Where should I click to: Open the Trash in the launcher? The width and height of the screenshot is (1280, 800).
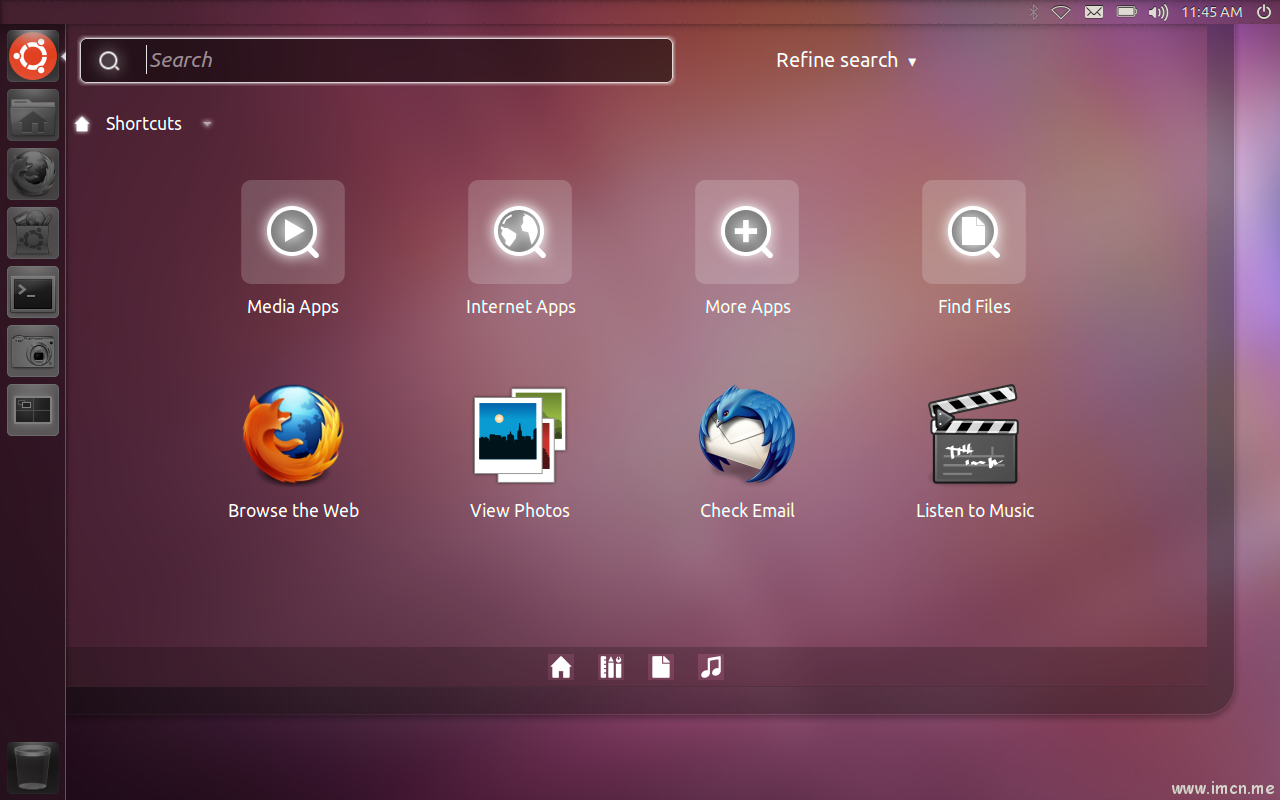pos(33,768)
